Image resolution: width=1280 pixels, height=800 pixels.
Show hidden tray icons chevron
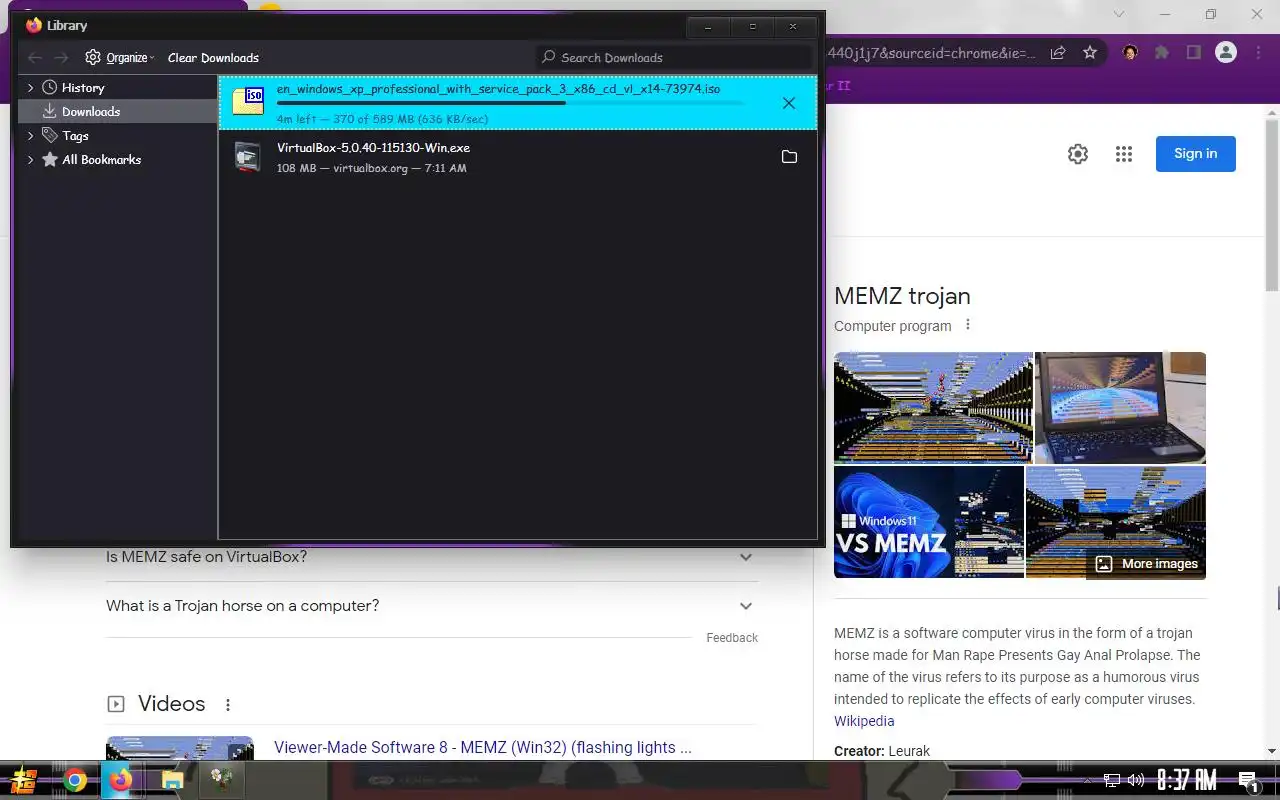(1088, 780)
